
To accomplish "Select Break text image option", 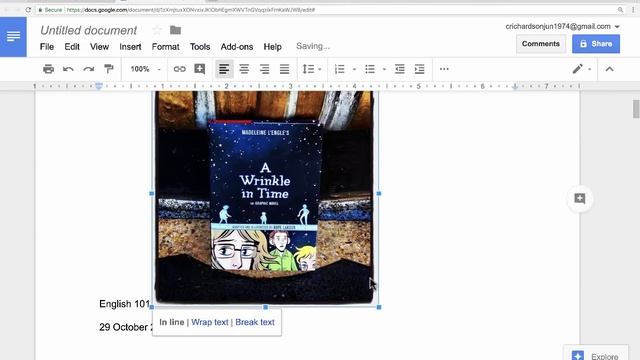I will [255, 322].
